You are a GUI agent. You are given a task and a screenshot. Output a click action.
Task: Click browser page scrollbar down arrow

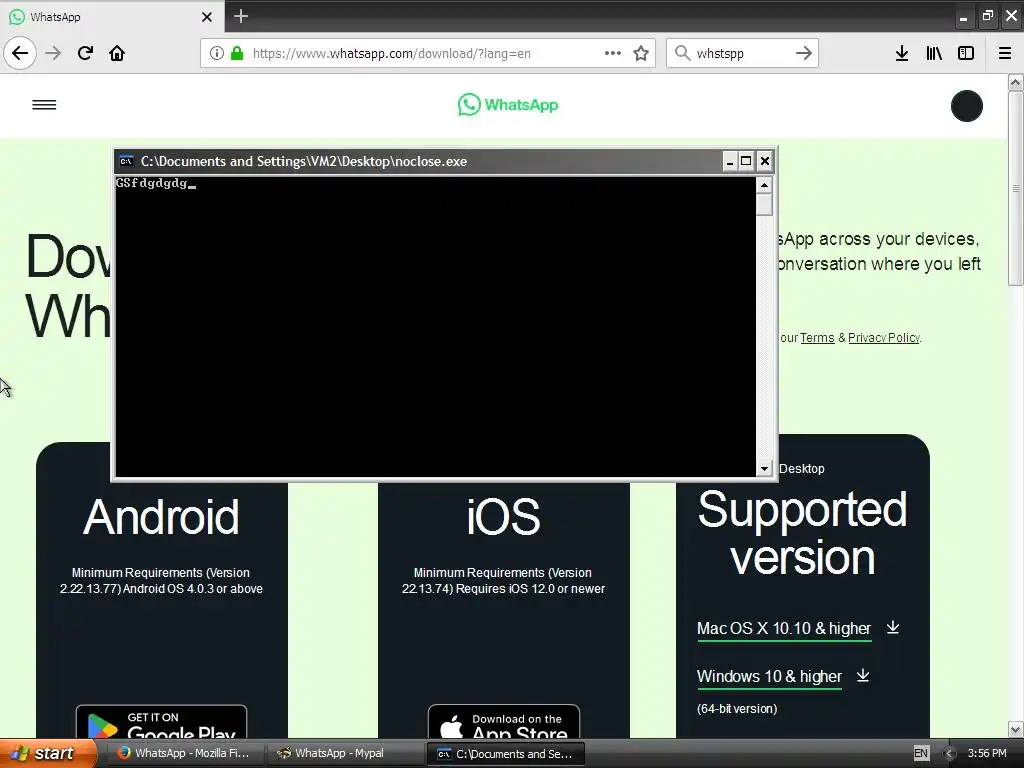pos(1016,729)
